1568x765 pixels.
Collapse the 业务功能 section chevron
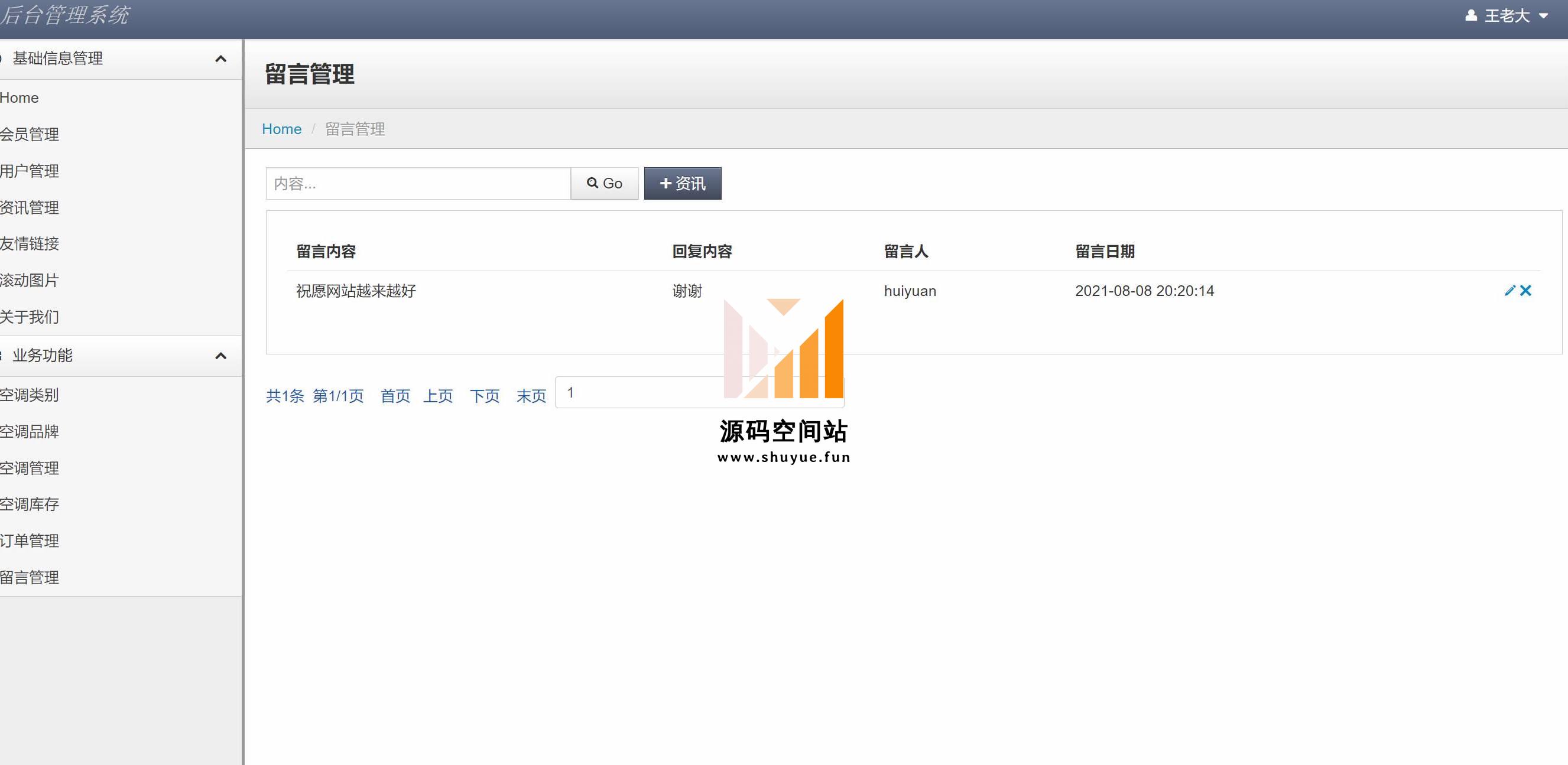tap(221, 356)
